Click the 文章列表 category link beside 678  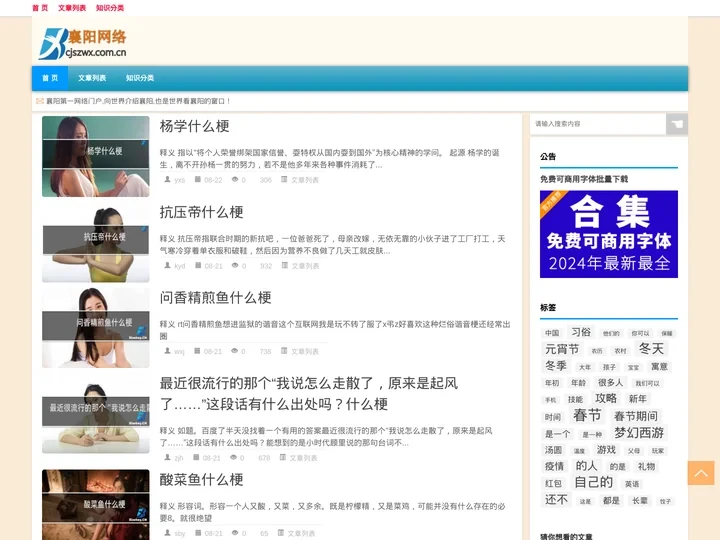point(303,458)
